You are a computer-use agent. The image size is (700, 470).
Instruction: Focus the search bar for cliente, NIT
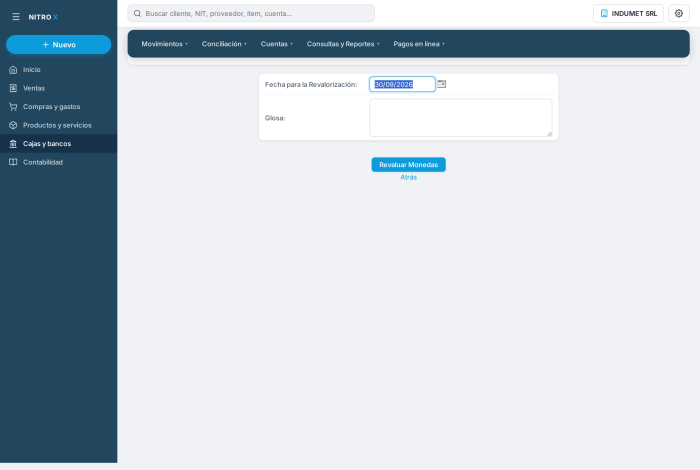251,13
